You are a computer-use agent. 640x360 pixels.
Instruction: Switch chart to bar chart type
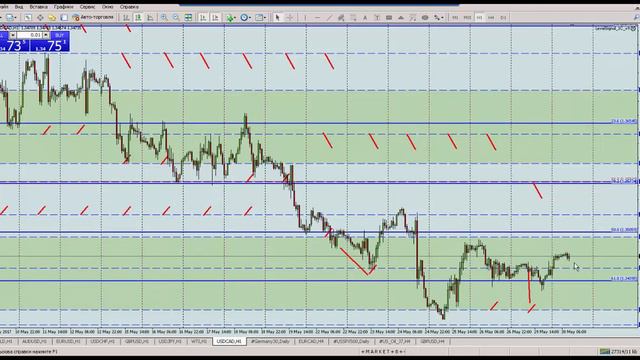(x=126, y=18)
